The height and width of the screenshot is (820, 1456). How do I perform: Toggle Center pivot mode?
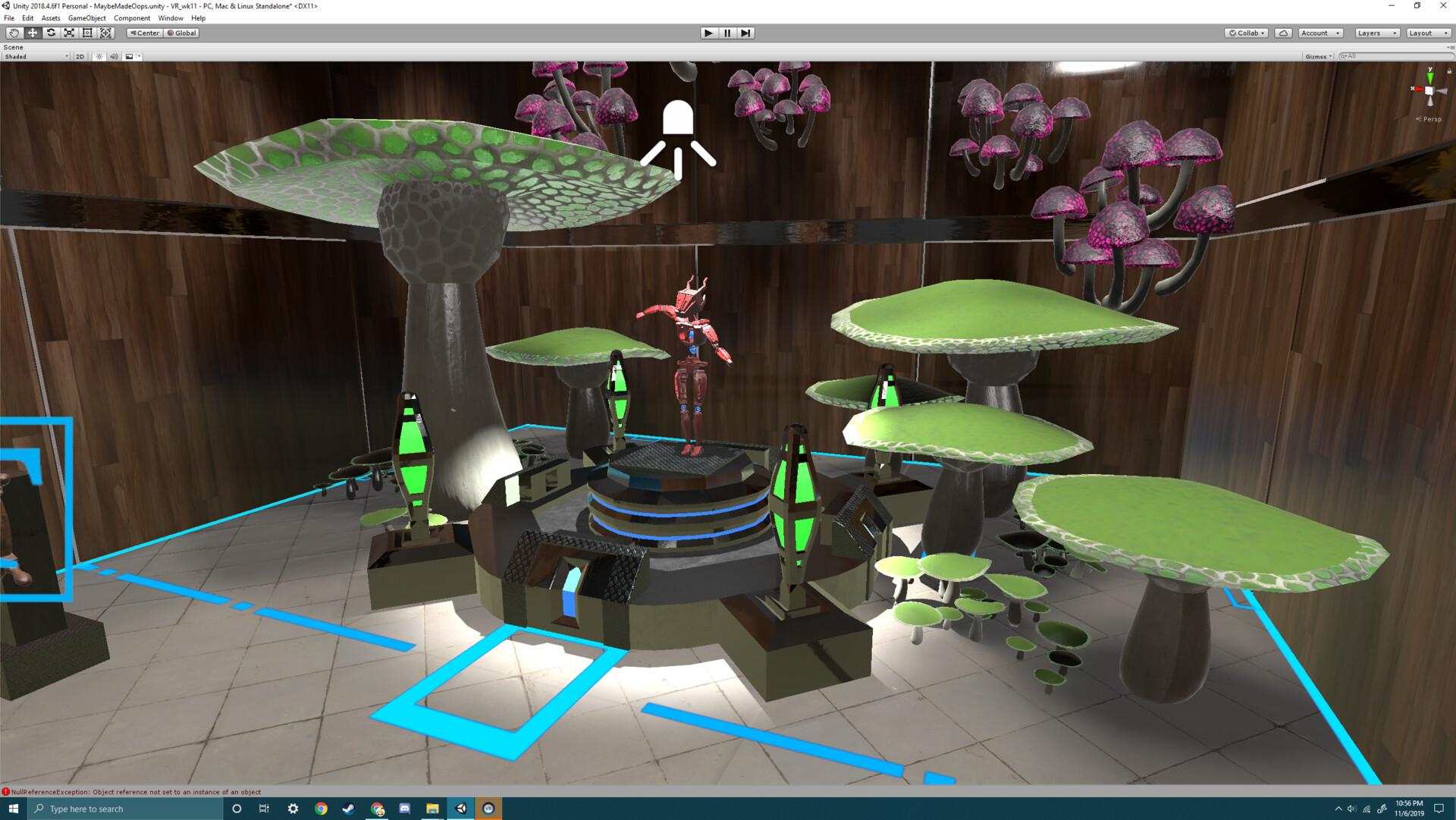(x=145, y=33)
